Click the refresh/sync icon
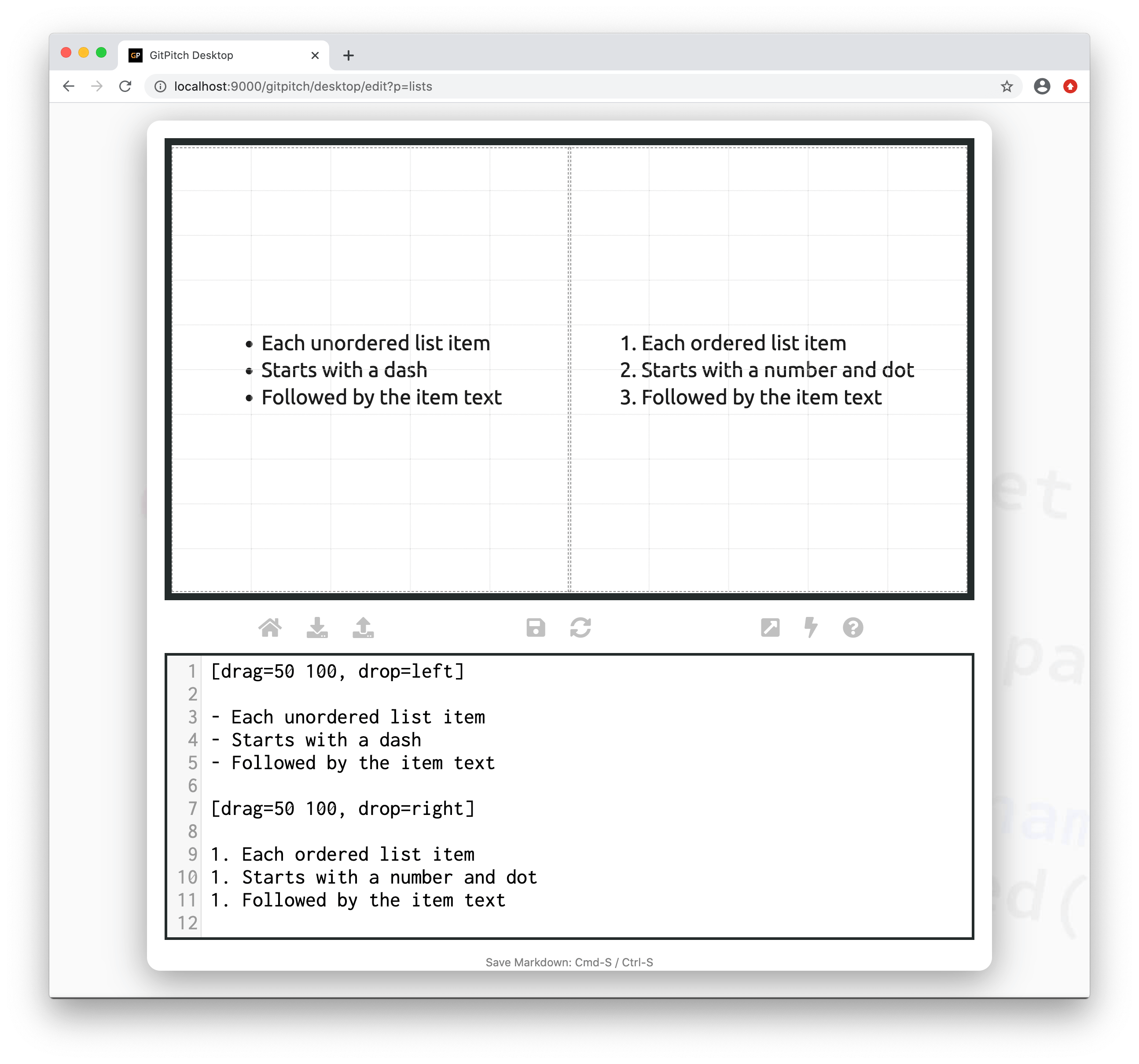Viewport: 1139px width, 1064px height. (582, 628)
